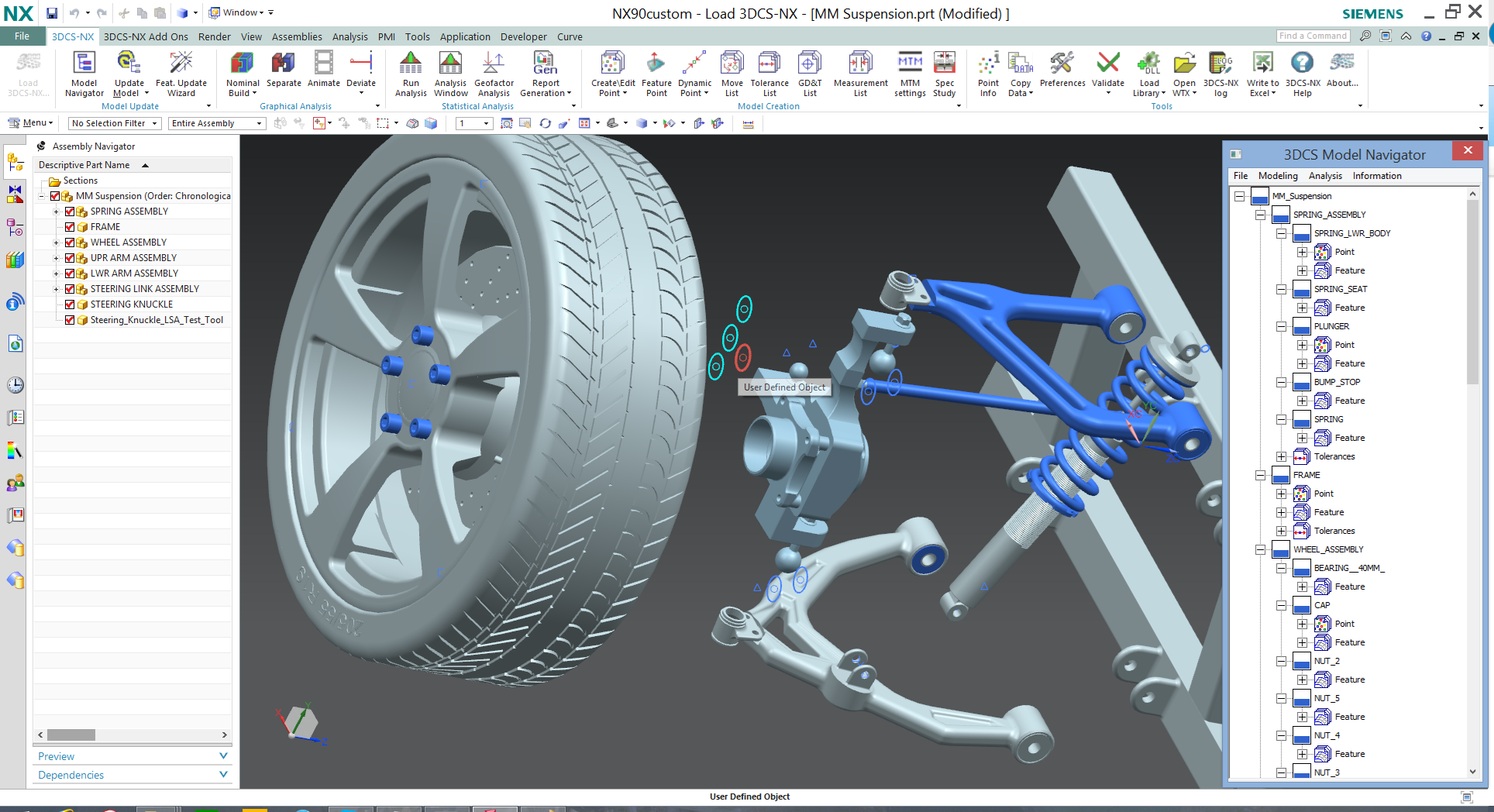Screen dimensions: 1494x812
Task: Toggle the WHEEL ASSEMBLY checkbox
Action: click(x=70, y=242)
